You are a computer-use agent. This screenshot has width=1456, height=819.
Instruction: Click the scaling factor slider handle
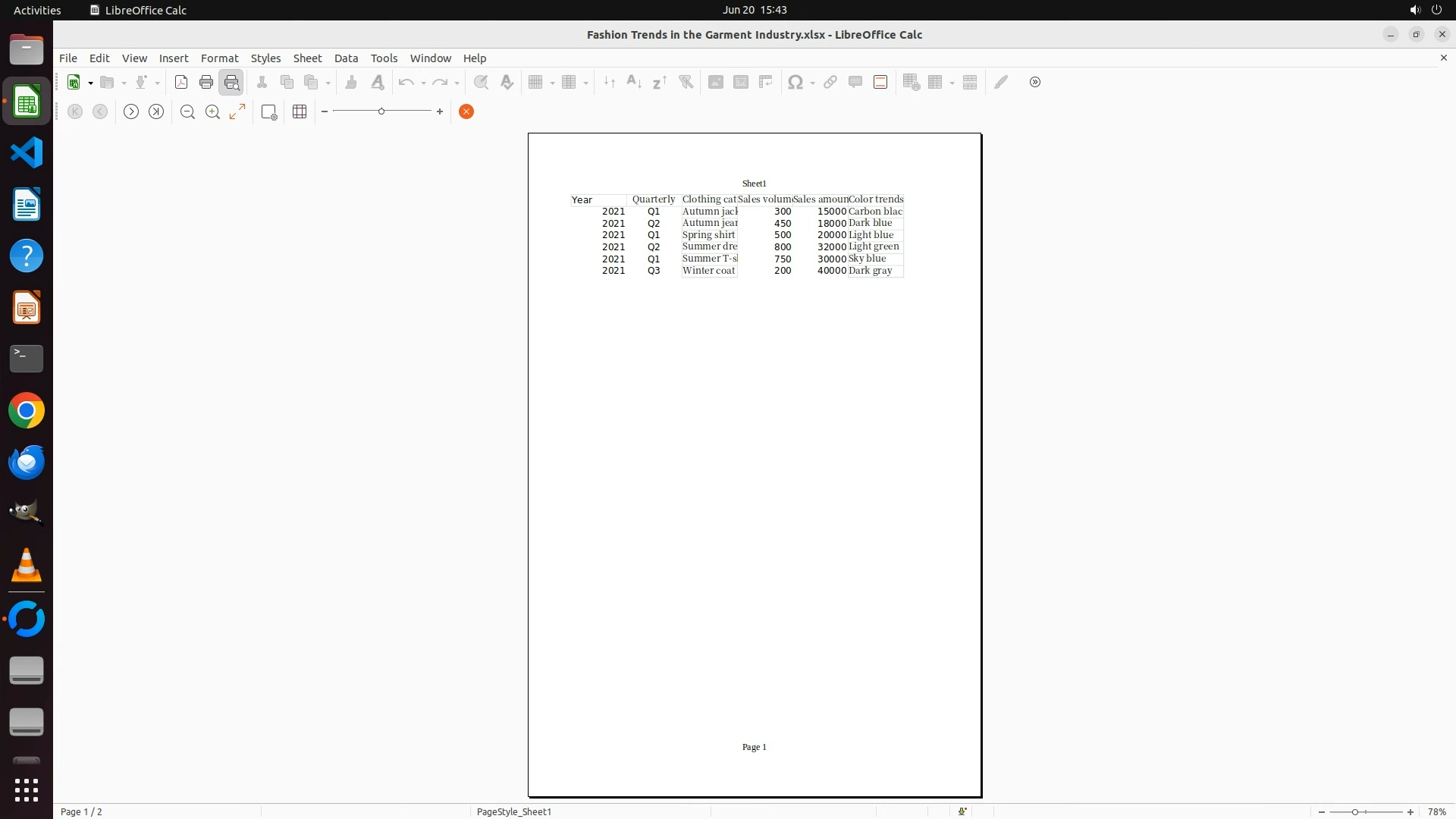tap(381, 111)
